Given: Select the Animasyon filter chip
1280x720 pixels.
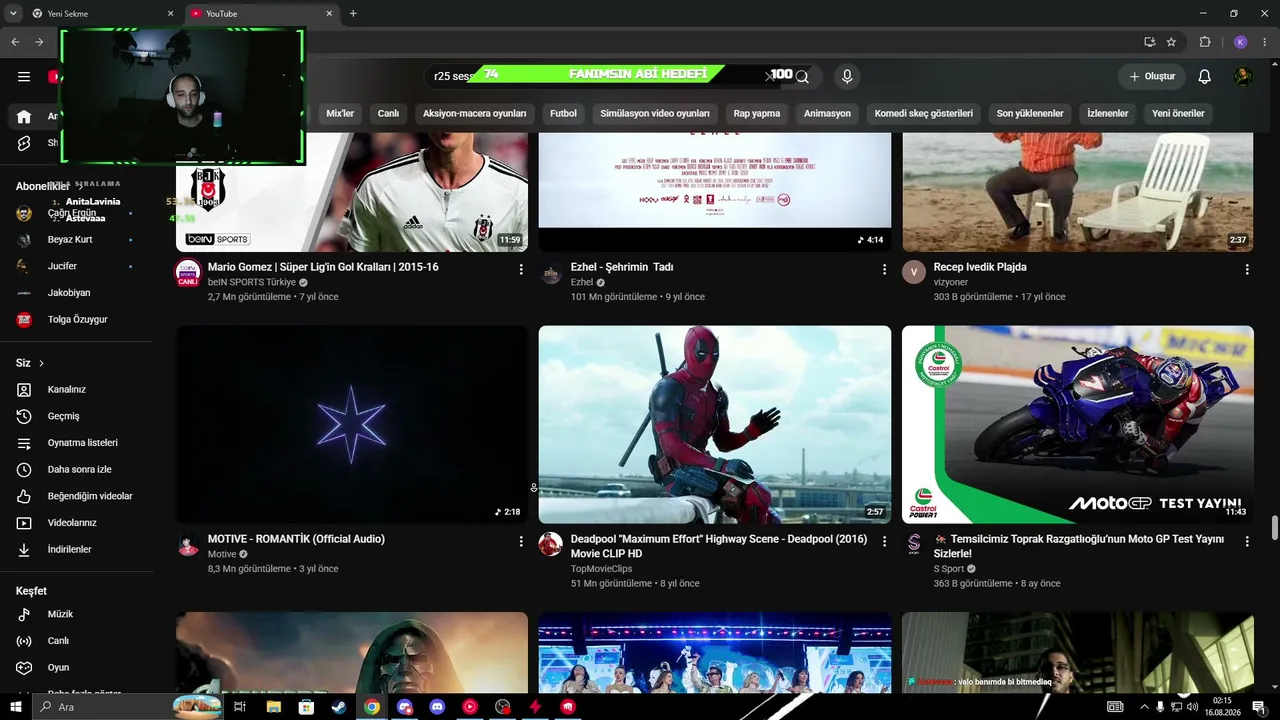Looking at the screenshot, I should [827, 114].
